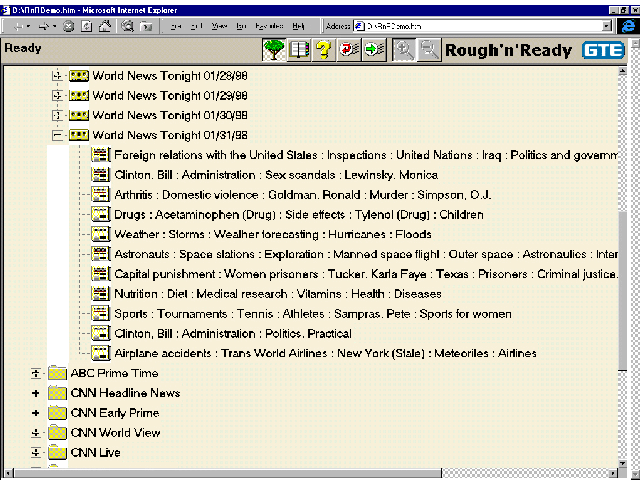Click the tree view icon in toolbar
Screen dimensions: 640x480
click(x=274, y=50)
